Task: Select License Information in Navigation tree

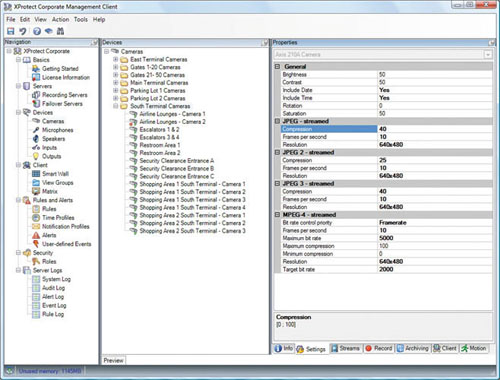Action: coord(66,77)
